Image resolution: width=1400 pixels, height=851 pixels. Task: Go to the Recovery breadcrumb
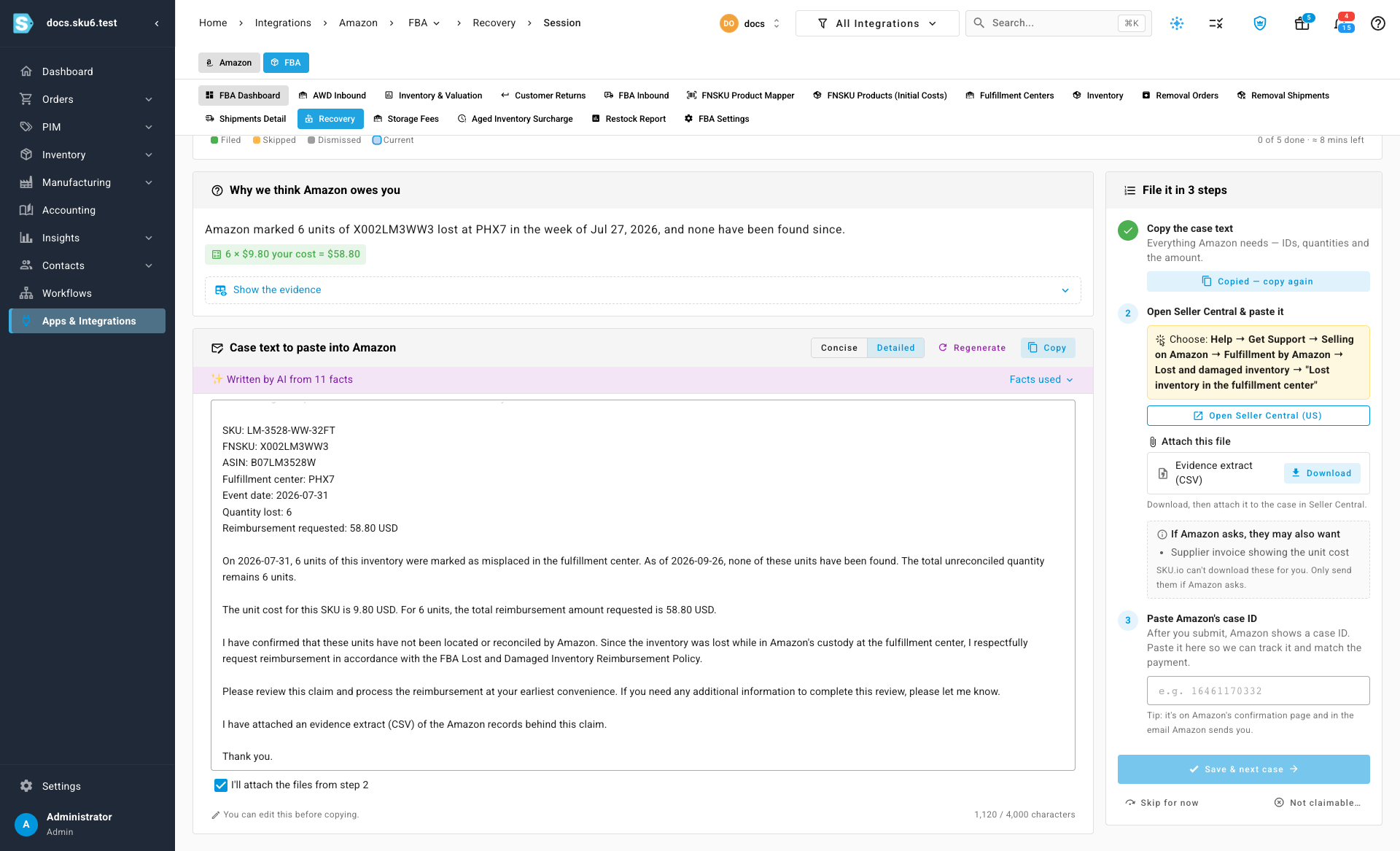pyautogui.click(x=494, y=23)
